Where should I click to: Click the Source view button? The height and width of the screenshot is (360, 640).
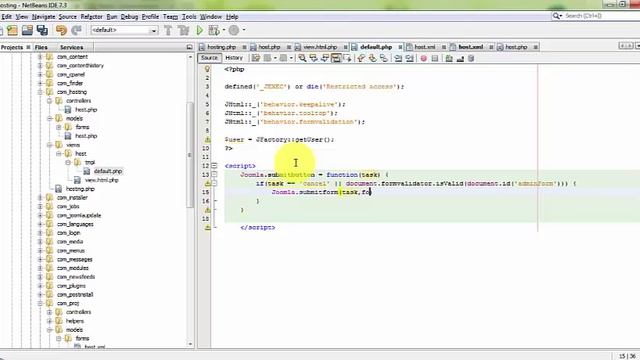point(209,58)
